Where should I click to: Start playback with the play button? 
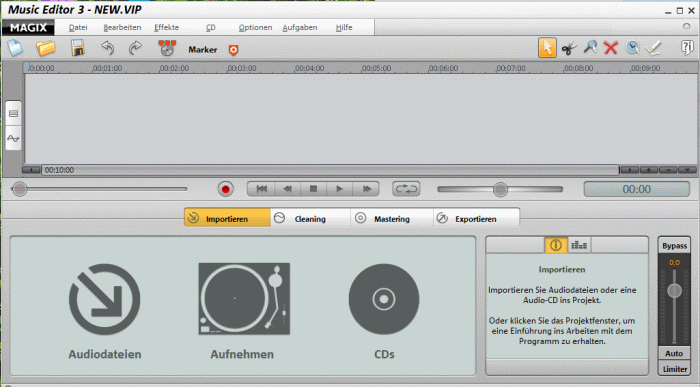tap(339, 189)
